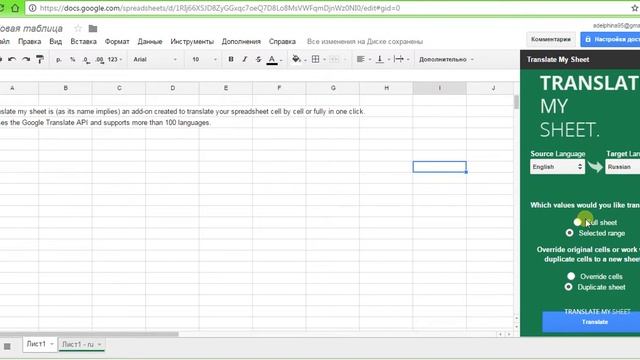The height and width of the screenshot is (360, 640).
Task: Choose Override cells option
Action: pyautogui.click(x=571, y=276)
